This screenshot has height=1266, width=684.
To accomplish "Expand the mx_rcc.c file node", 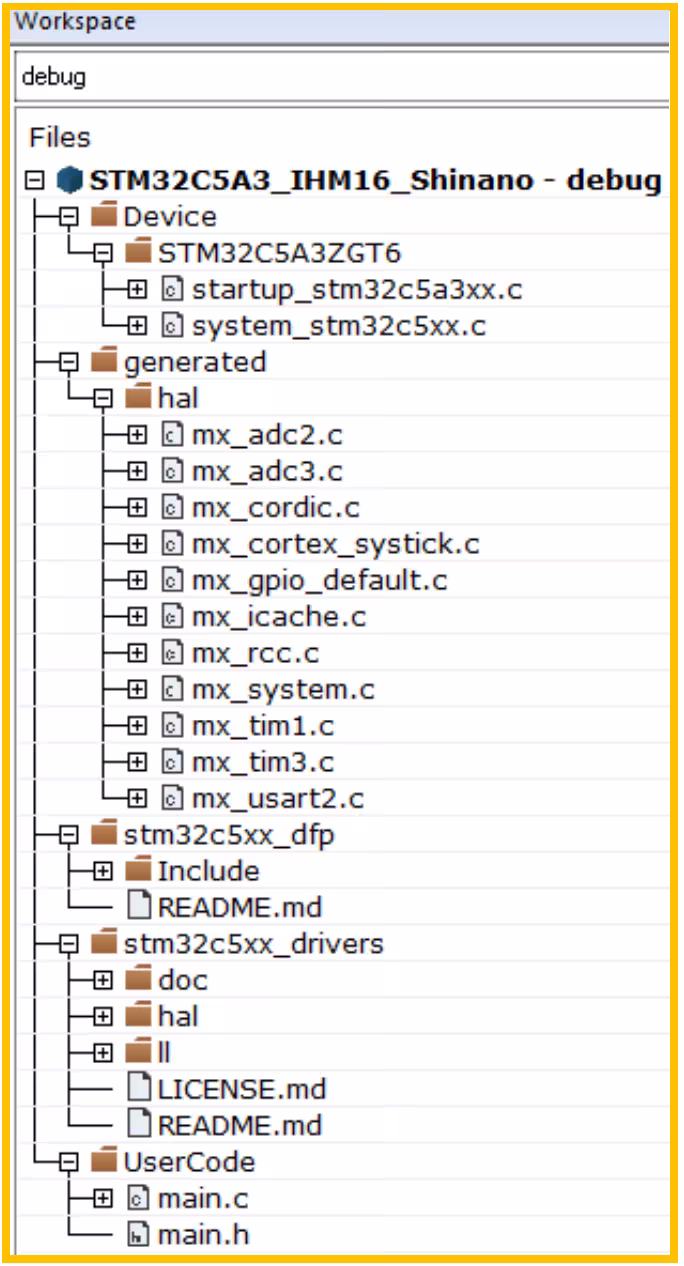I will (x=137, y=653).
